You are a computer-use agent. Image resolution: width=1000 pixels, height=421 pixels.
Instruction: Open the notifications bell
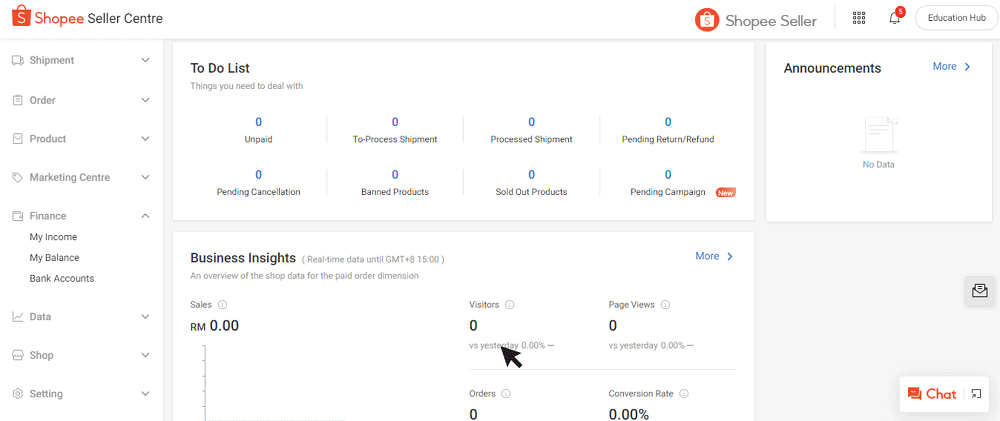(x=894, y=18)
